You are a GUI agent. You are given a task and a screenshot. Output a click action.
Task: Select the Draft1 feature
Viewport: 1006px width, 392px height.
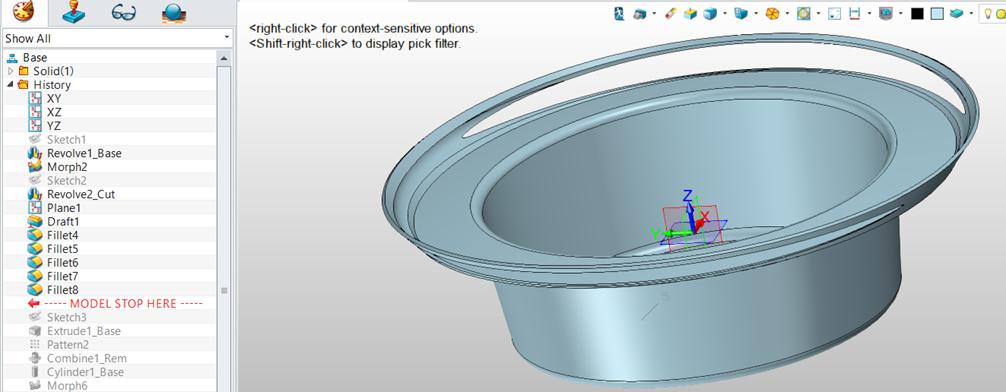[63, 221]
